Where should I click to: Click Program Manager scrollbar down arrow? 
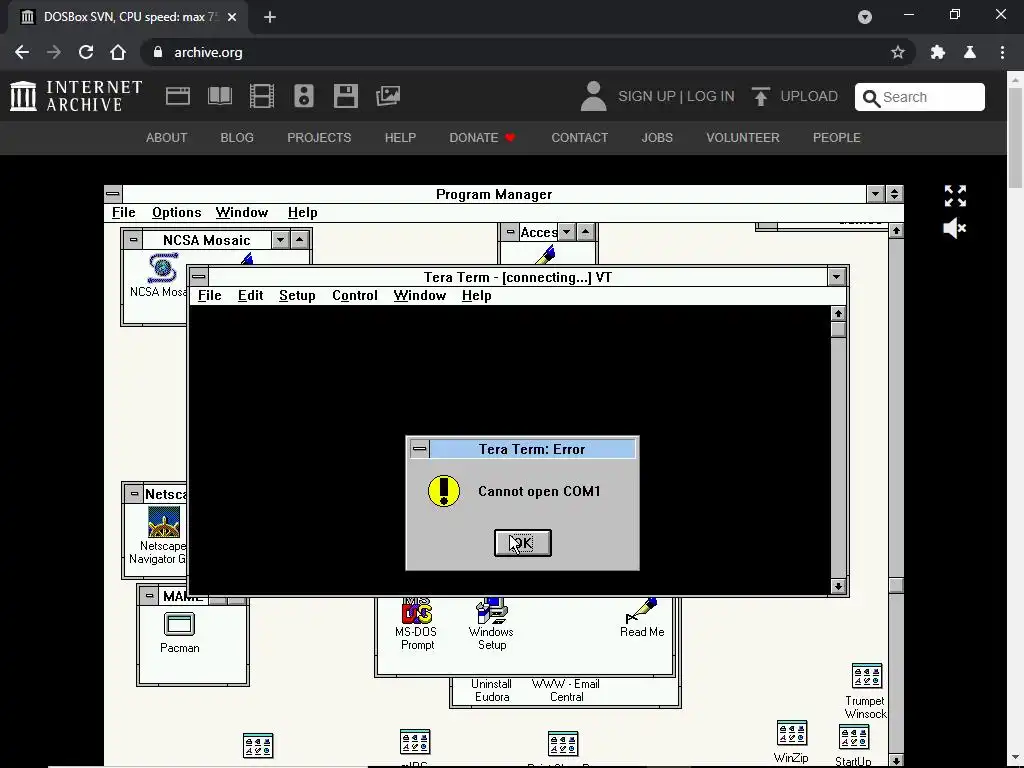pyautogui.click(x=896, y=761)
